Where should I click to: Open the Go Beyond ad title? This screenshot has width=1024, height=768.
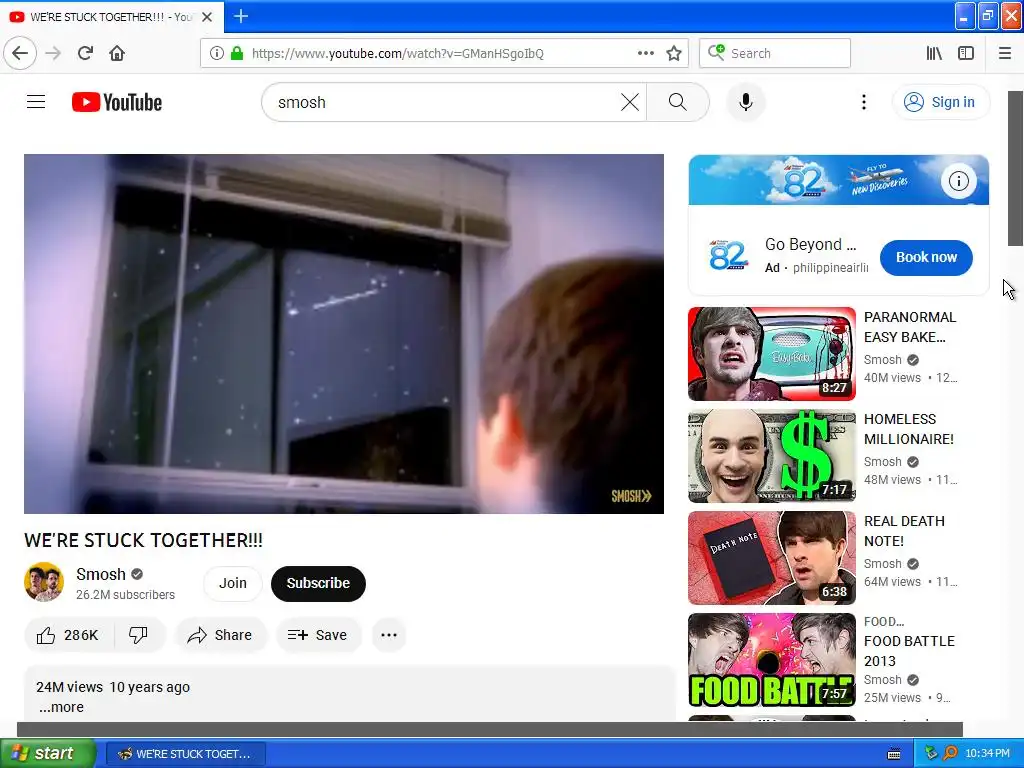810,244
